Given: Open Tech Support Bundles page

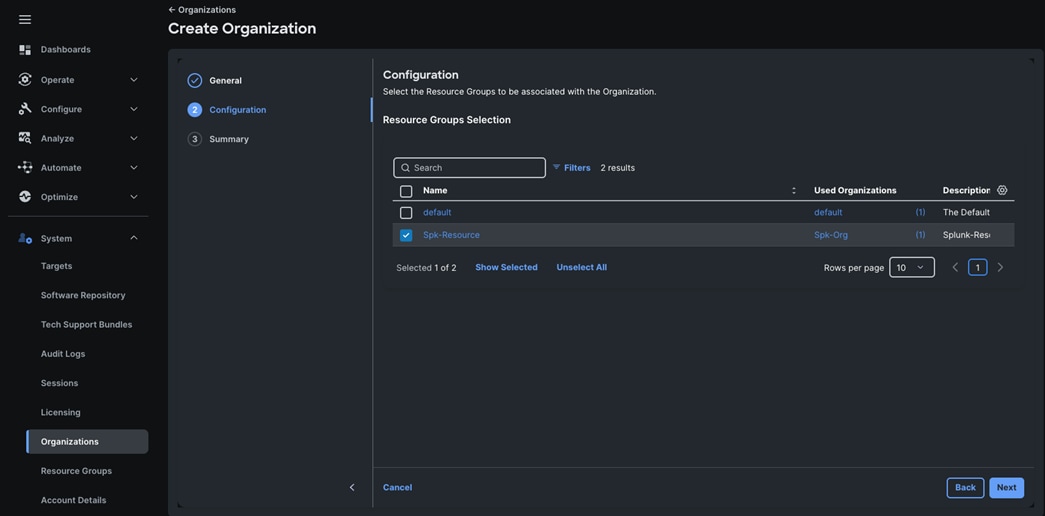Looking at the screenshot, I should pos(86,325).
